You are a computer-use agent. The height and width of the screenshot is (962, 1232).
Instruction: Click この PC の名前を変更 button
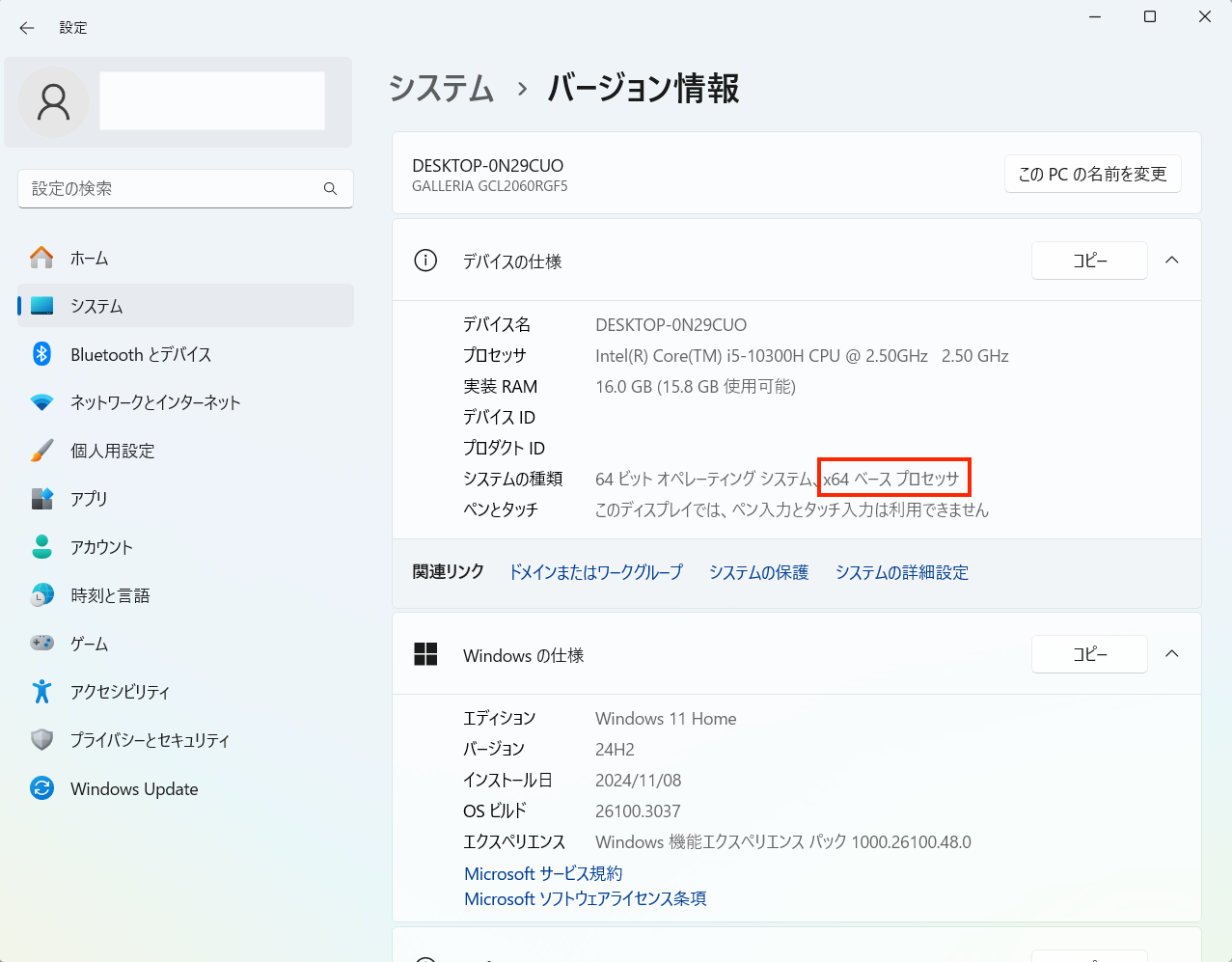pyautogui.click(x=1093, y=174)
